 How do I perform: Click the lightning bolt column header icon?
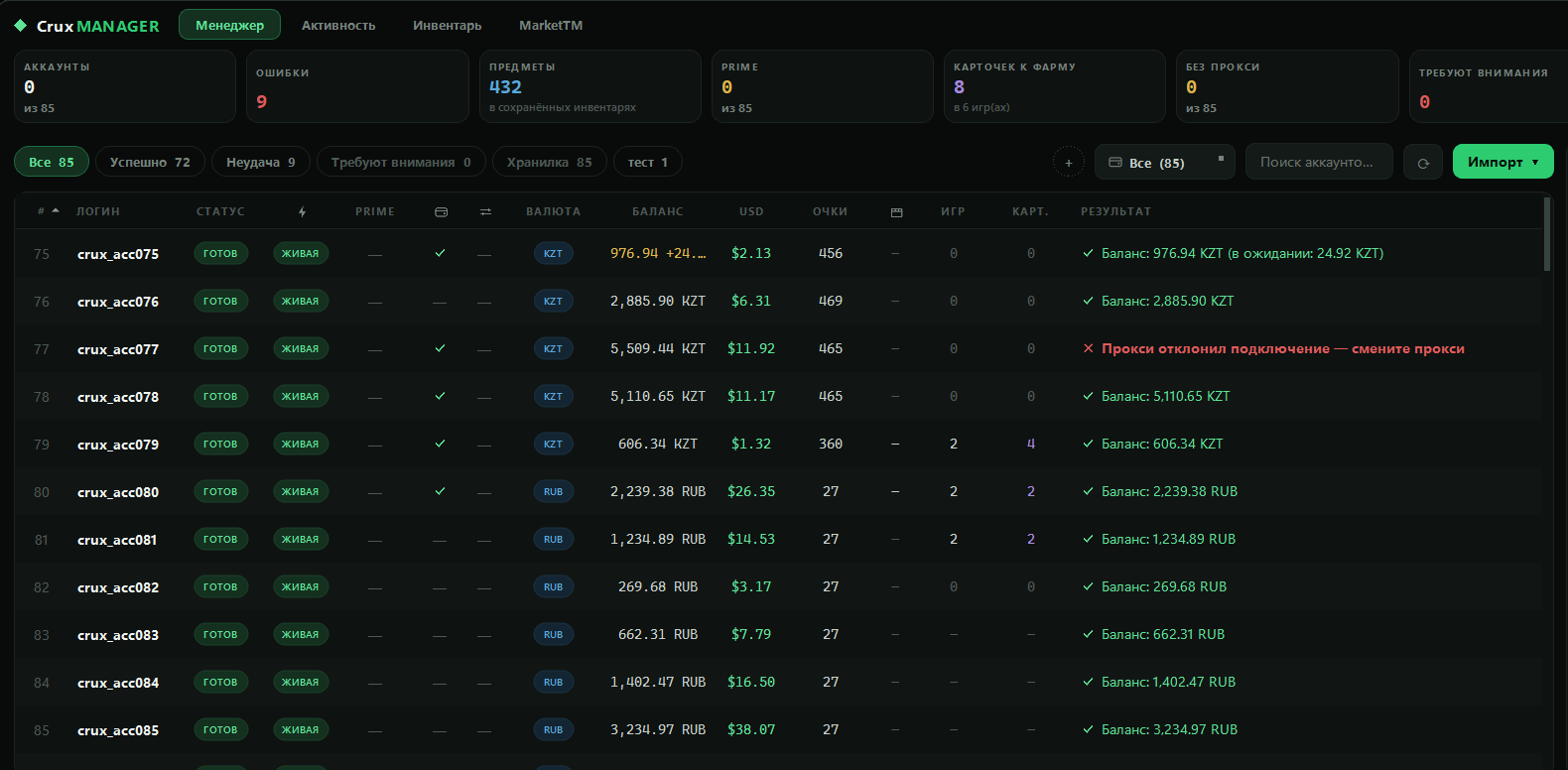[x=302, y=212]
